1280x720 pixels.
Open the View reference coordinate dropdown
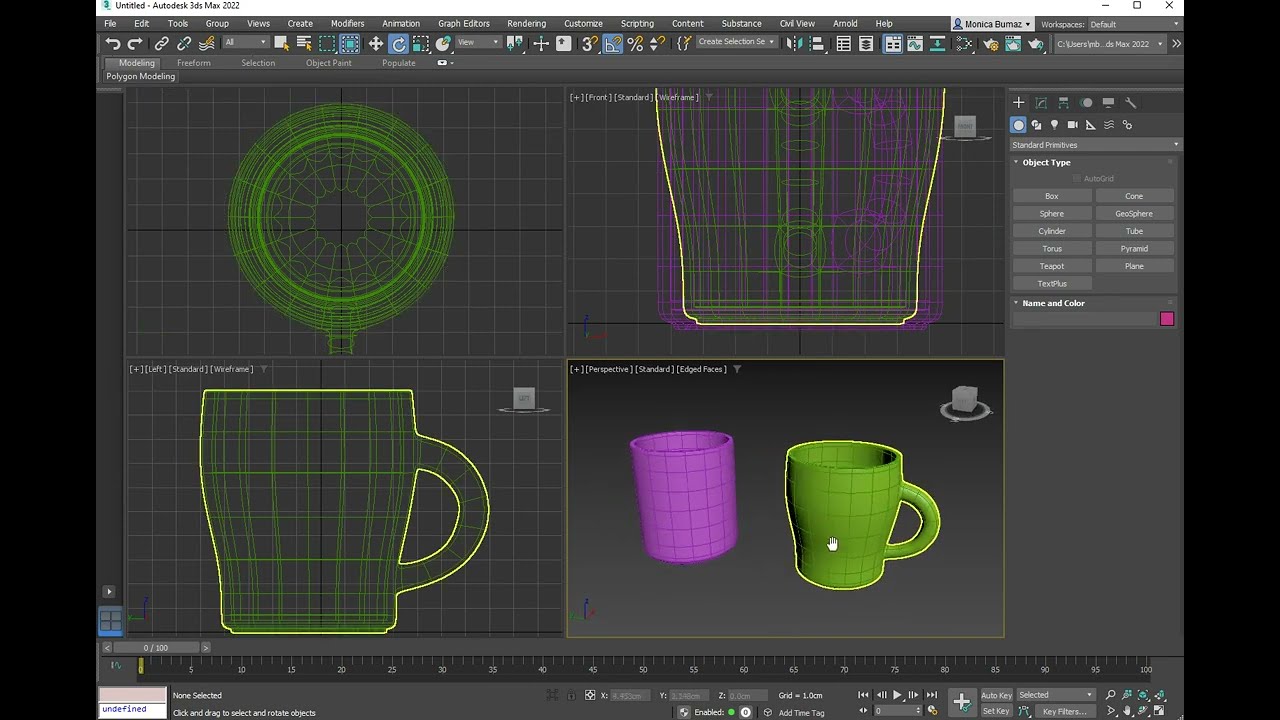pos(478,43)
